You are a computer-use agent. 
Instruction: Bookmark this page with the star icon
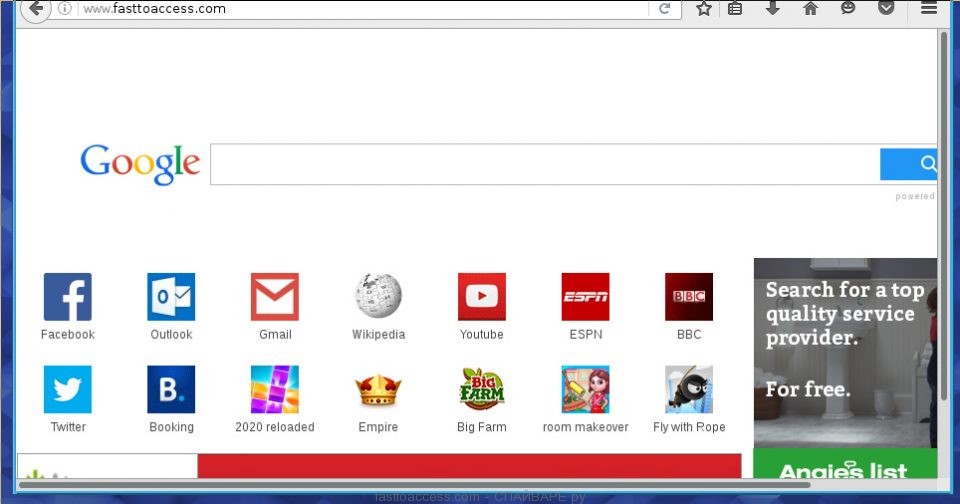(x=704, y=8)
